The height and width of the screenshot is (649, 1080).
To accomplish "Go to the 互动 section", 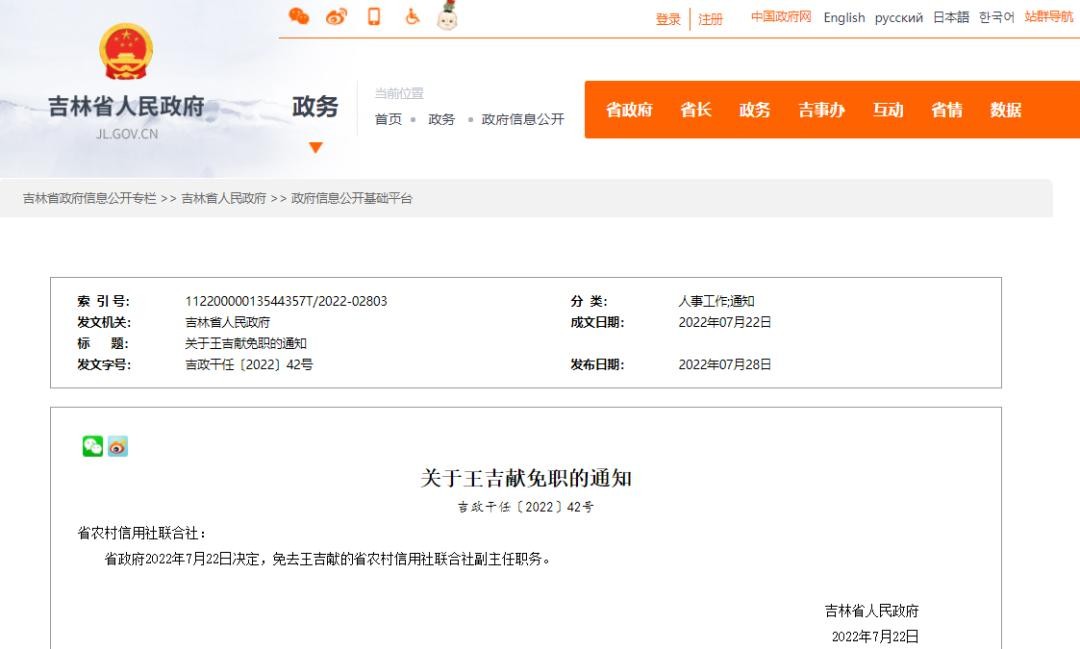I will pos(888,110).
